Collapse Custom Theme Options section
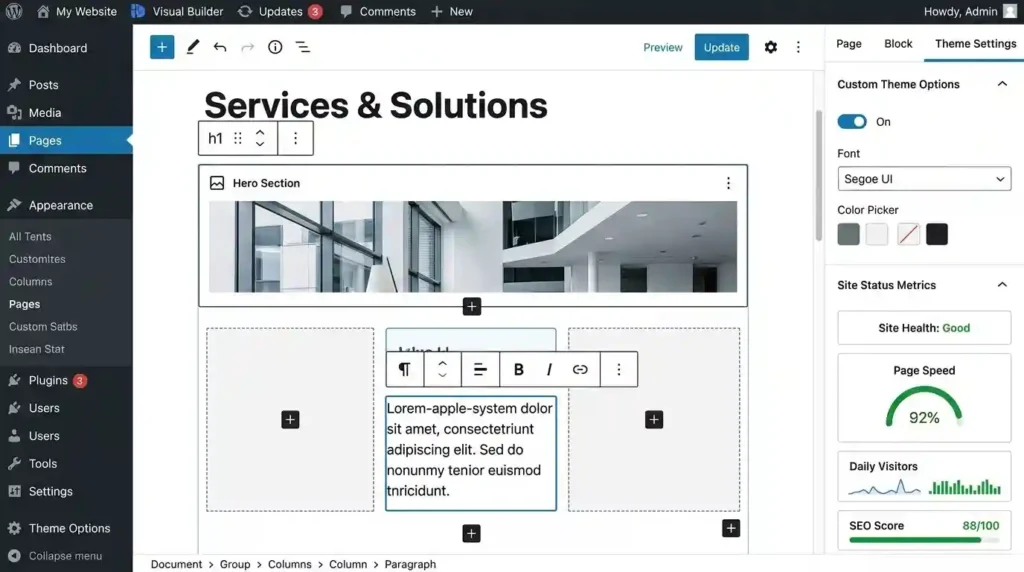 pyautogui.click(x=1002, y=84)
